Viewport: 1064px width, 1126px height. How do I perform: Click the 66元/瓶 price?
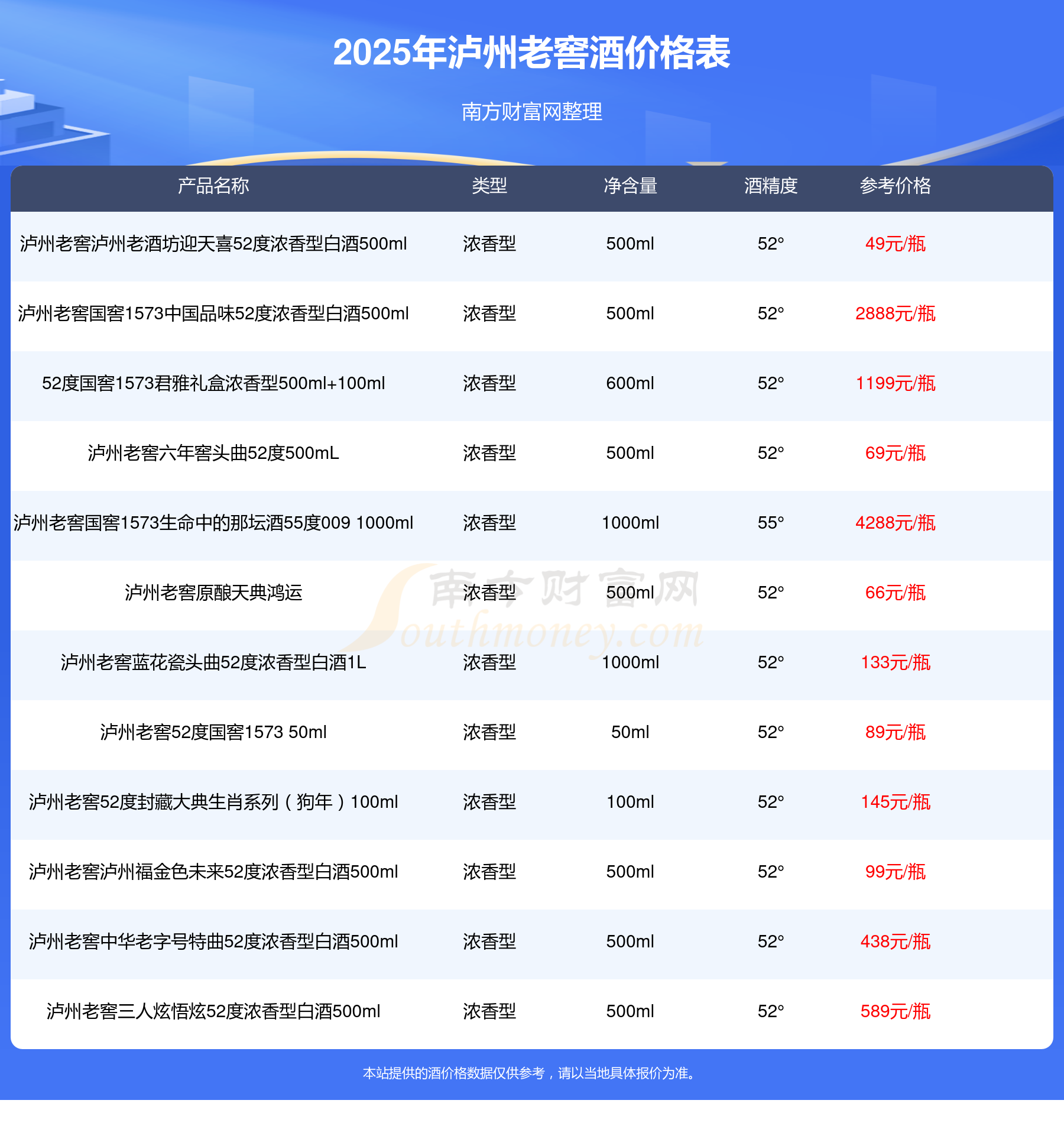tap(896, 593)
